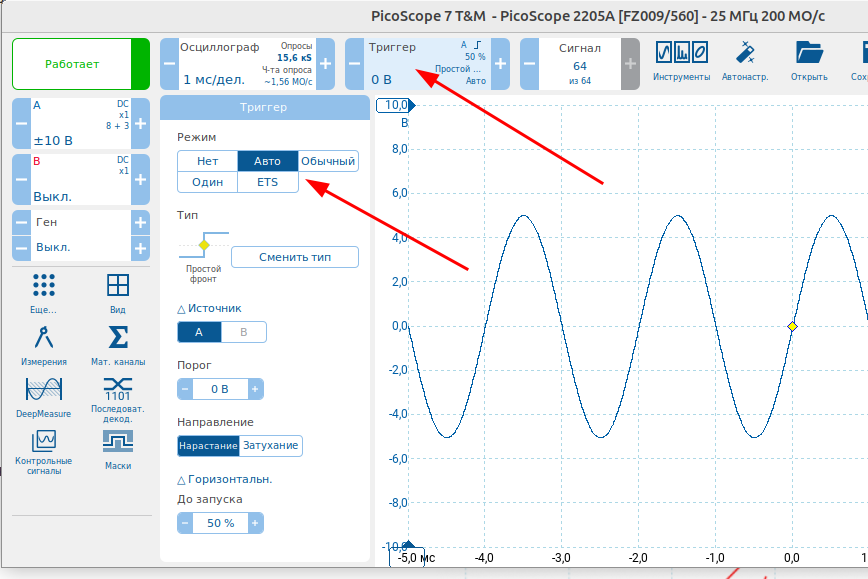Open the Маски masks tool
Screen dimensions: 868x579
(118, 449)
